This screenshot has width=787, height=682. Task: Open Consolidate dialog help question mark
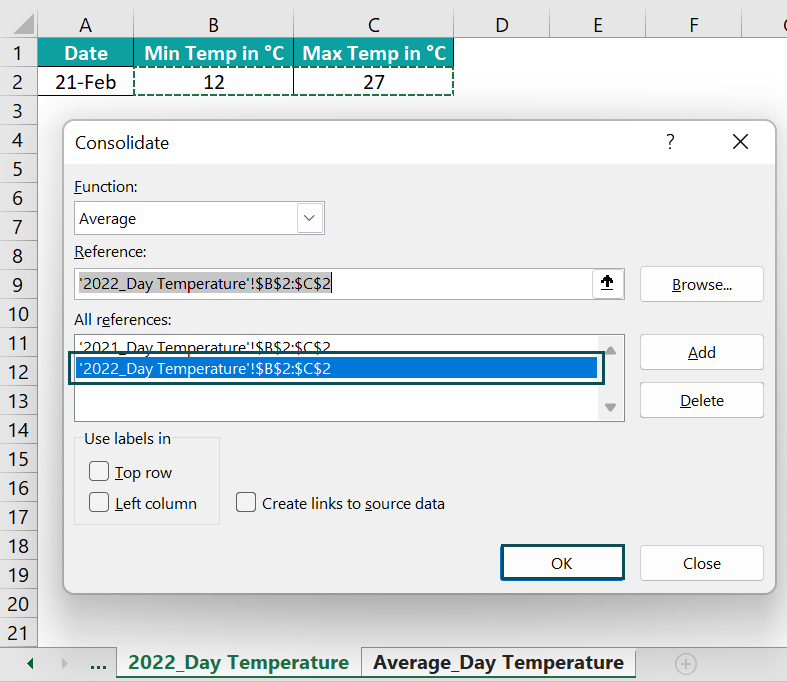[670, 142]
